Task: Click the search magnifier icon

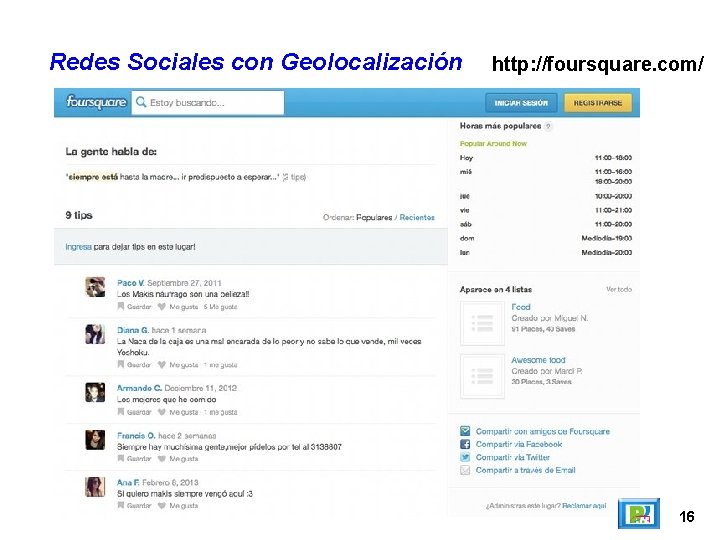Action: pyautogui.click(x=141, y=102)
